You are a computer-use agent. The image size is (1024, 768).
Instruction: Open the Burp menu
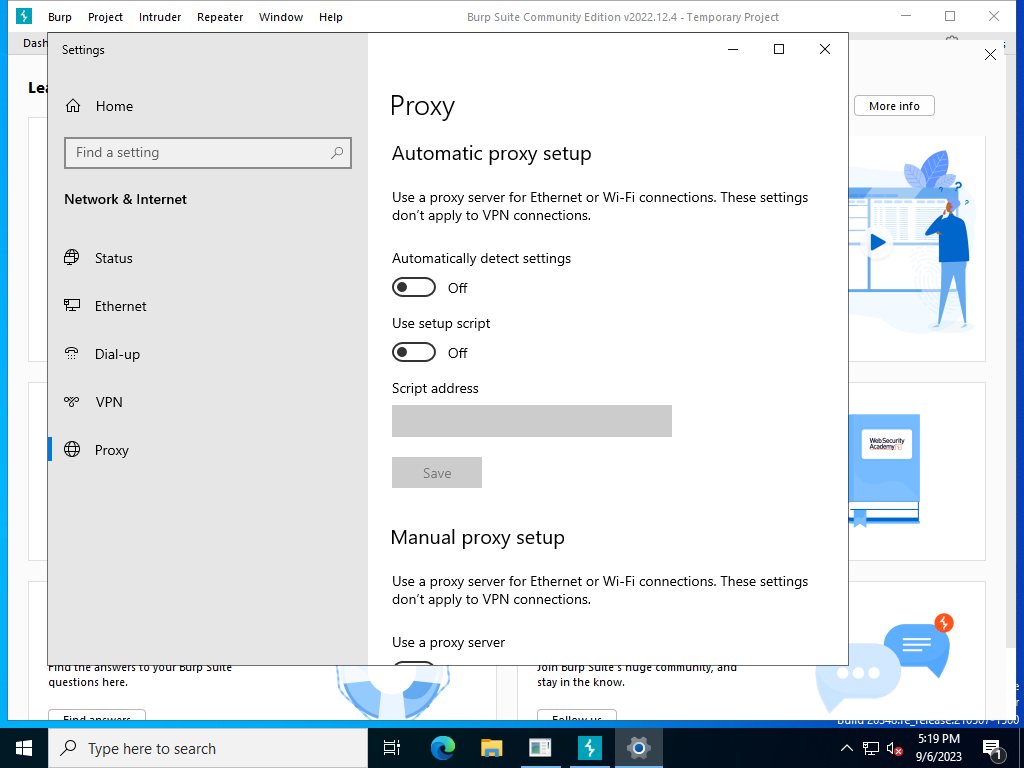pos(59,17)
